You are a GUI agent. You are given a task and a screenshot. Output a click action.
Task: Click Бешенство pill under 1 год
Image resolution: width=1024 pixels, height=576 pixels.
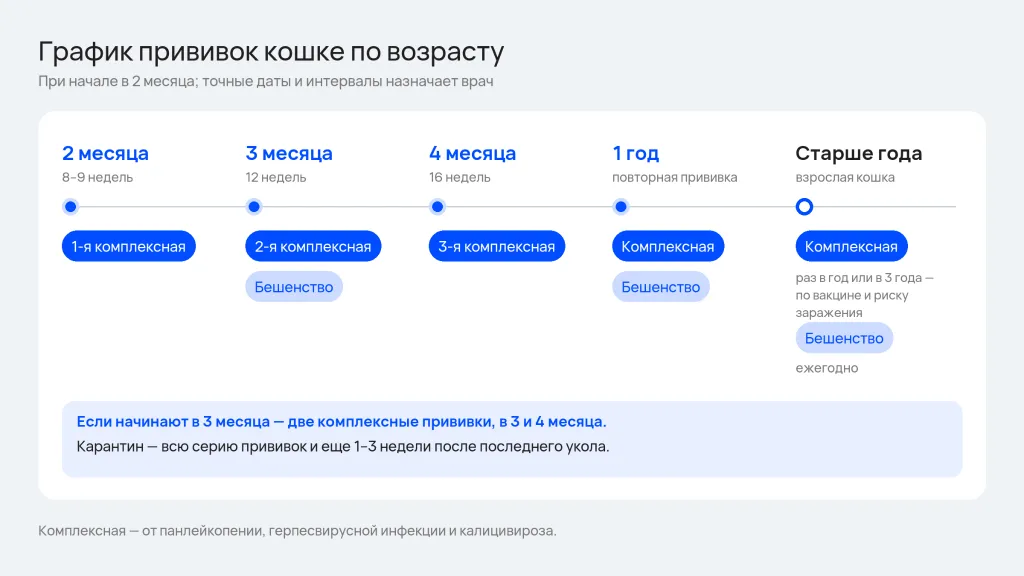(660, 287)
